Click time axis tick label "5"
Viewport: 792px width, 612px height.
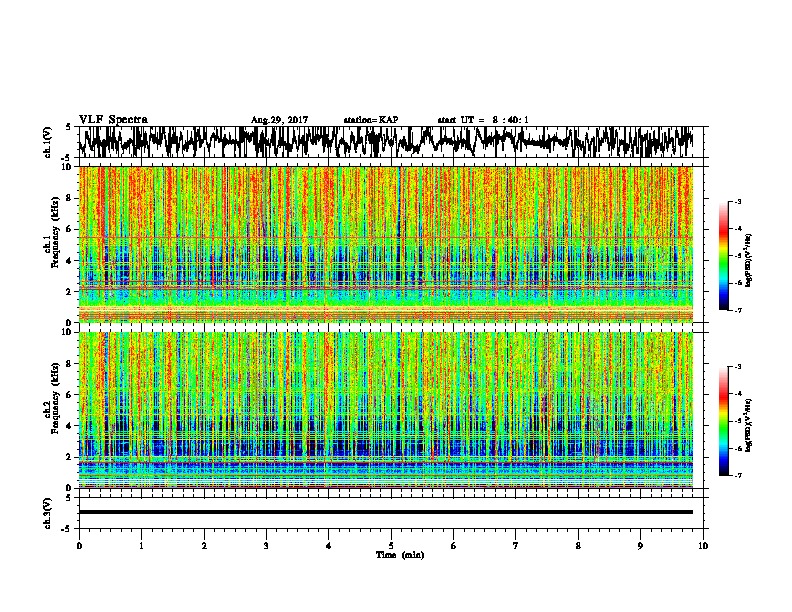(x=391, y=546)
